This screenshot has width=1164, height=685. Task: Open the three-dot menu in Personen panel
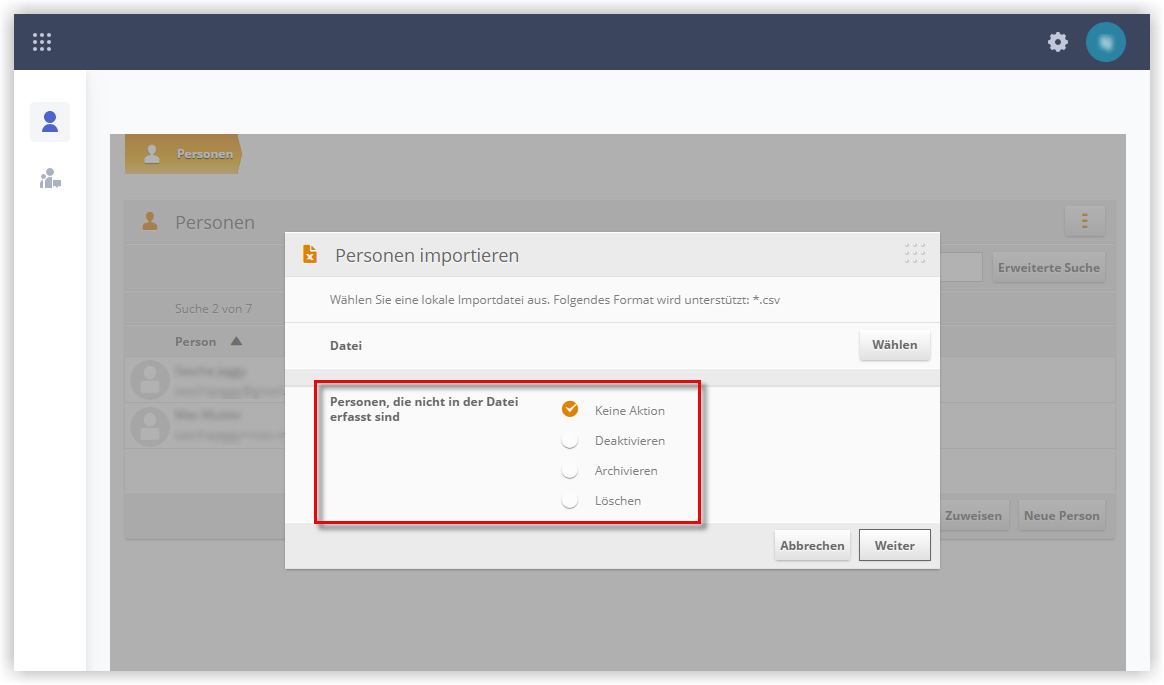coord(1085,221)
